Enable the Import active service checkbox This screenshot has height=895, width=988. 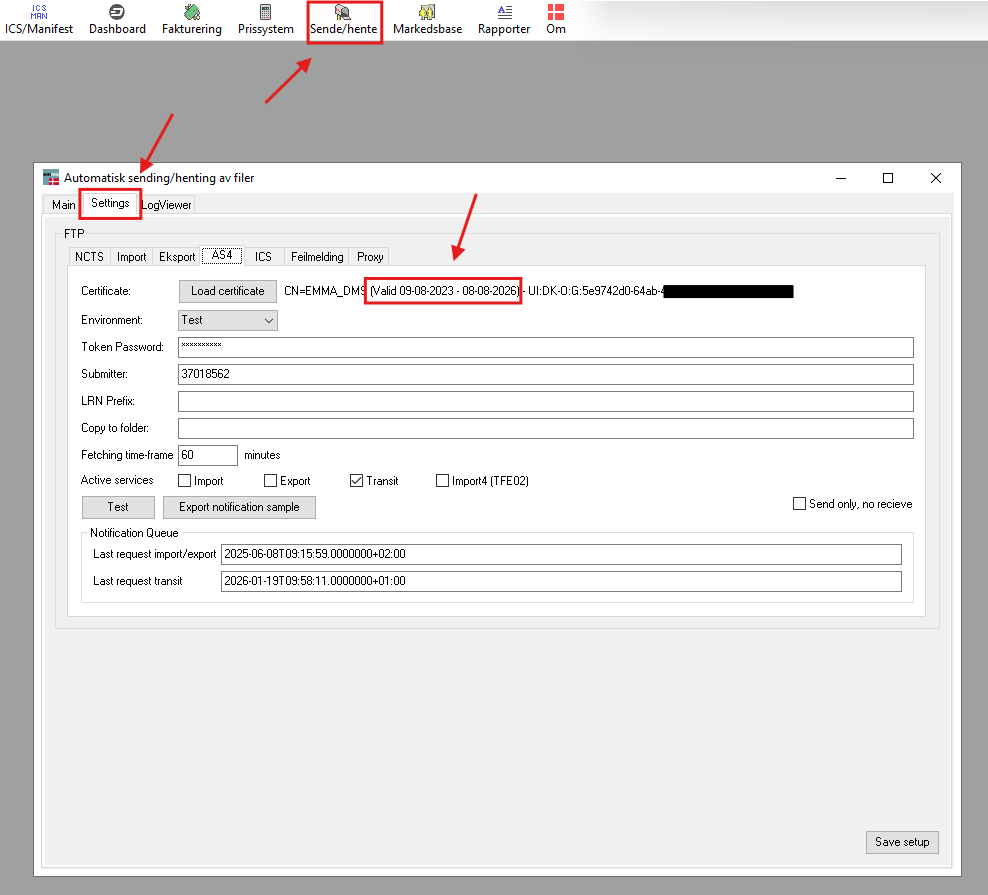click(x=184, y=481)
